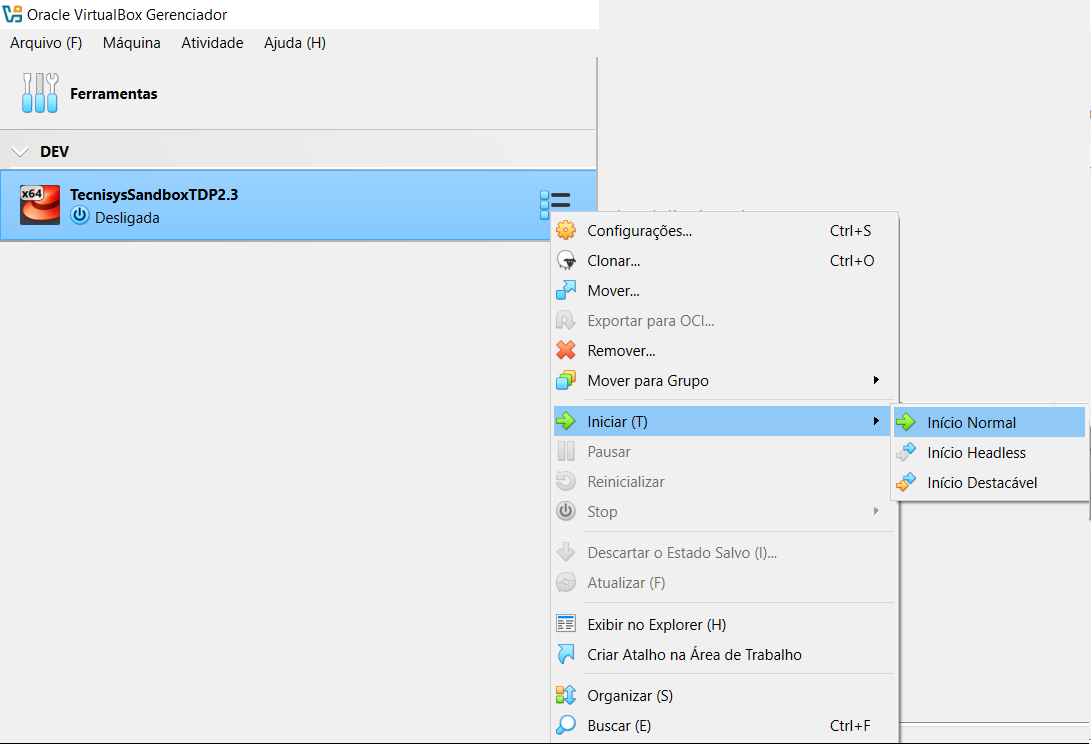1091x744 pixels.
Task: Click the Exportar para OCI icon
Action: pos(566,320)
